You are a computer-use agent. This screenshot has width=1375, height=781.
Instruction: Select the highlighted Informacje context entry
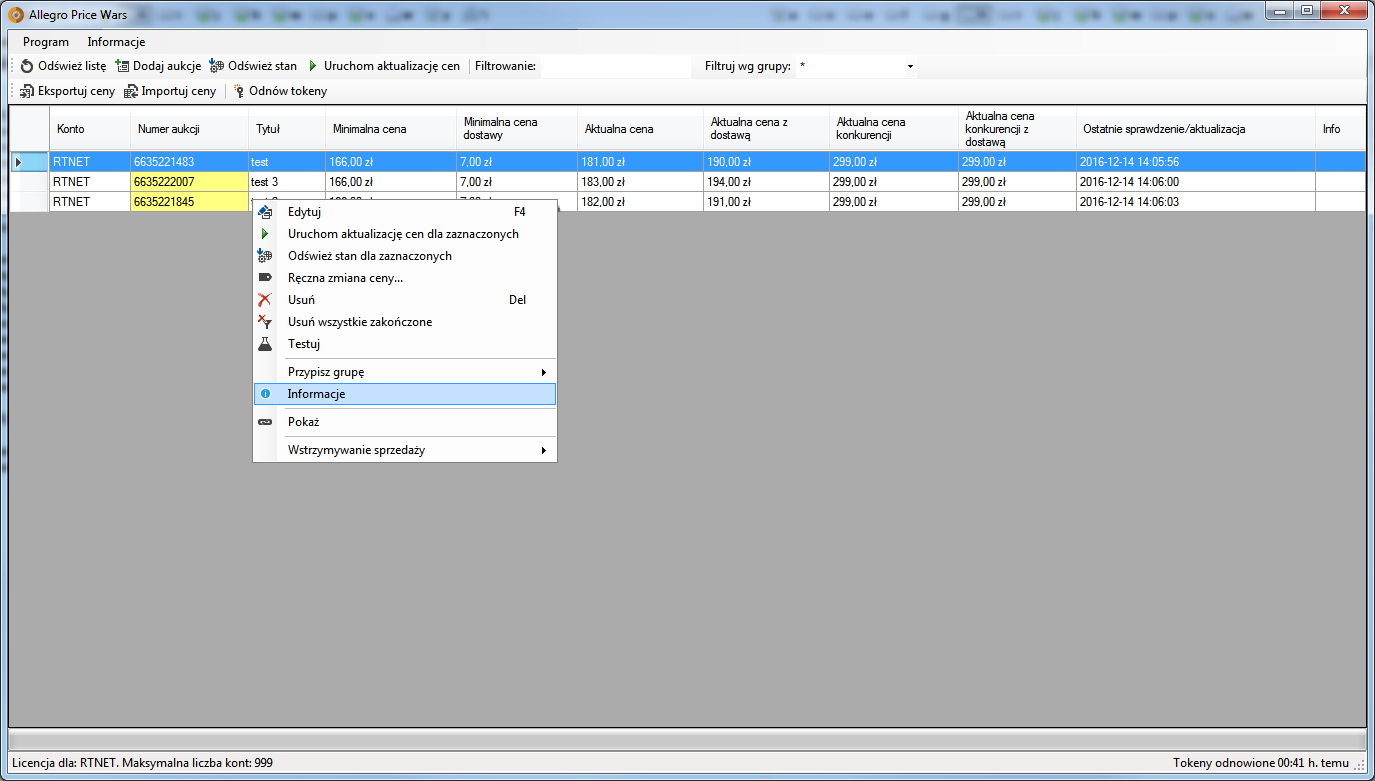click(x=405, y=394)
